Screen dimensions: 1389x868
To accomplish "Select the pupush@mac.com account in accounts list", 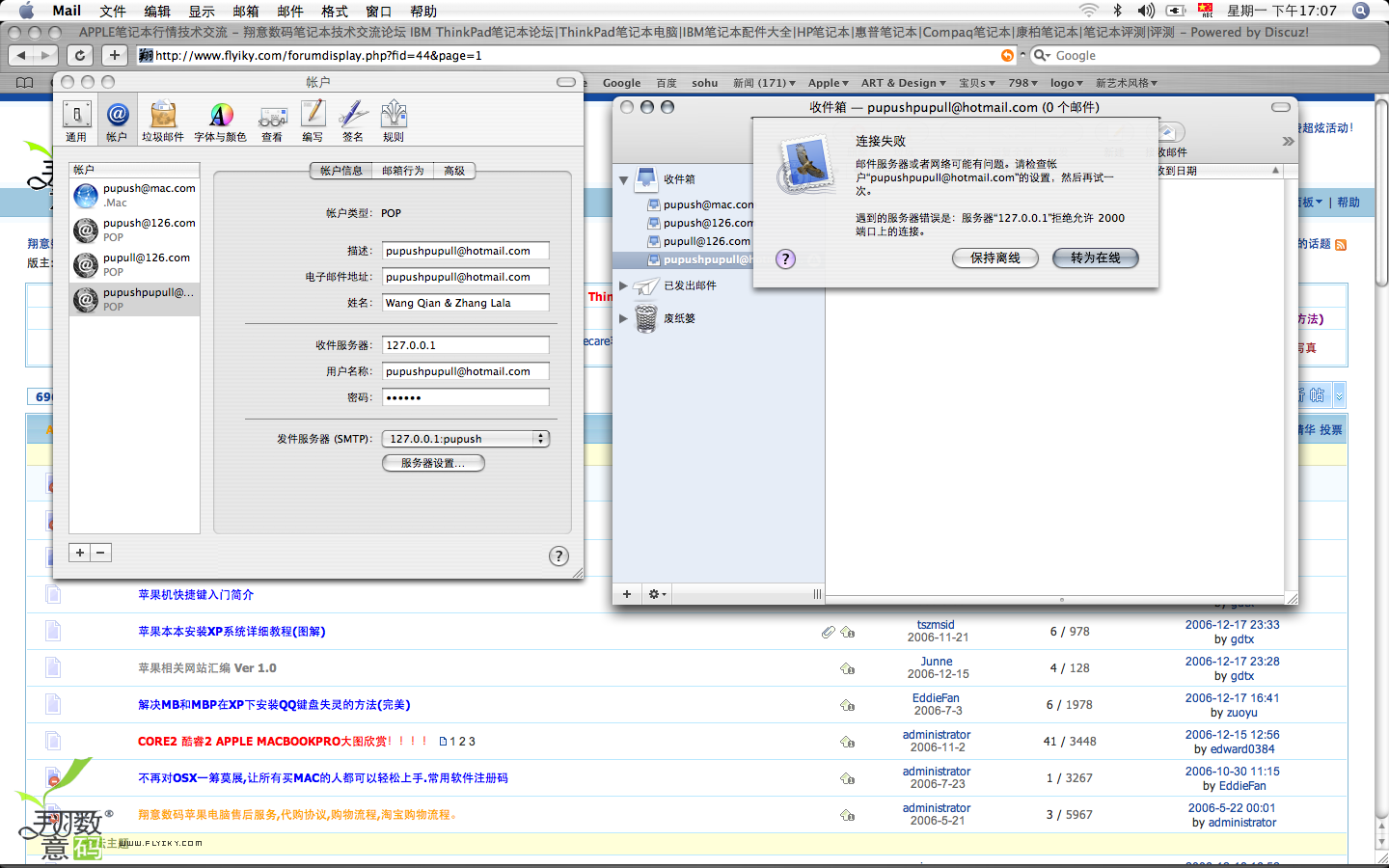I will click(135, 196).
